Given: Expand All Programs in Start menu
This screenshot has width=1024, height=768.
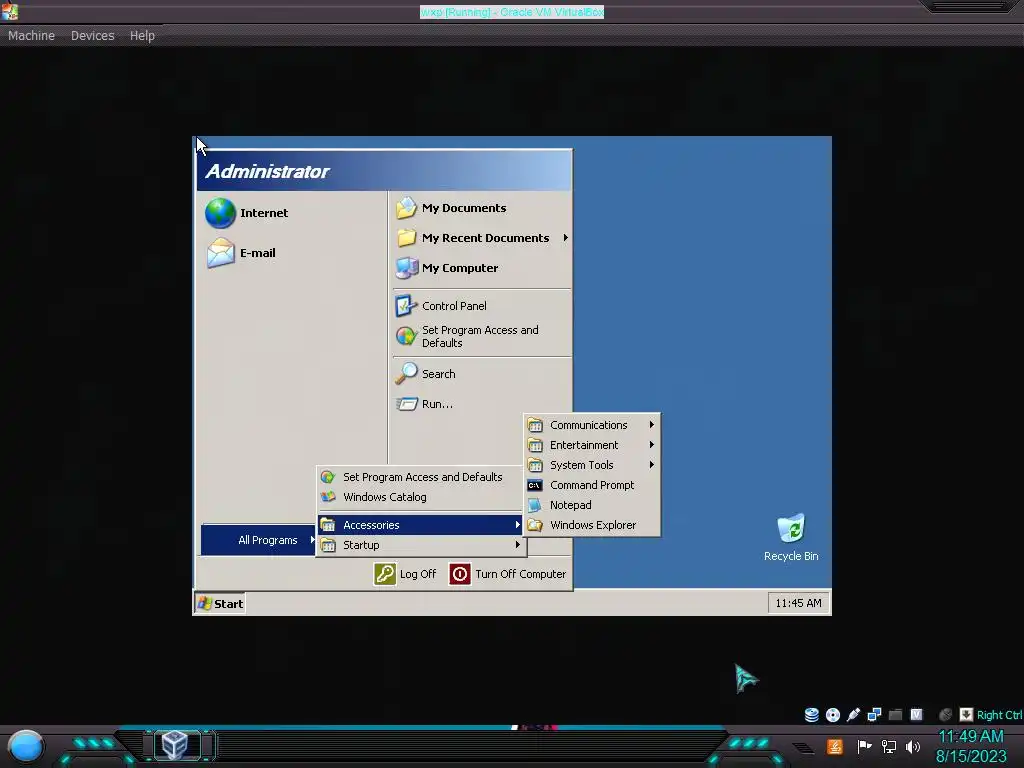Looking at the screenshot, I should tap(259, 540).
